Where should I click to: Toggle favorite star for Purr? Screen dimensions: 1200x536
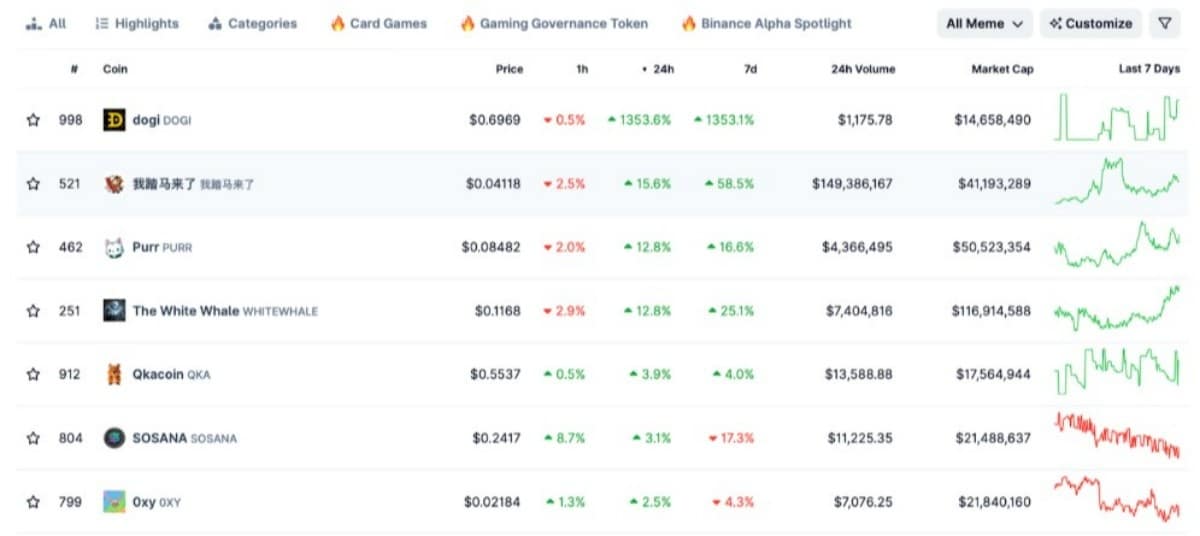coord(33,247)
